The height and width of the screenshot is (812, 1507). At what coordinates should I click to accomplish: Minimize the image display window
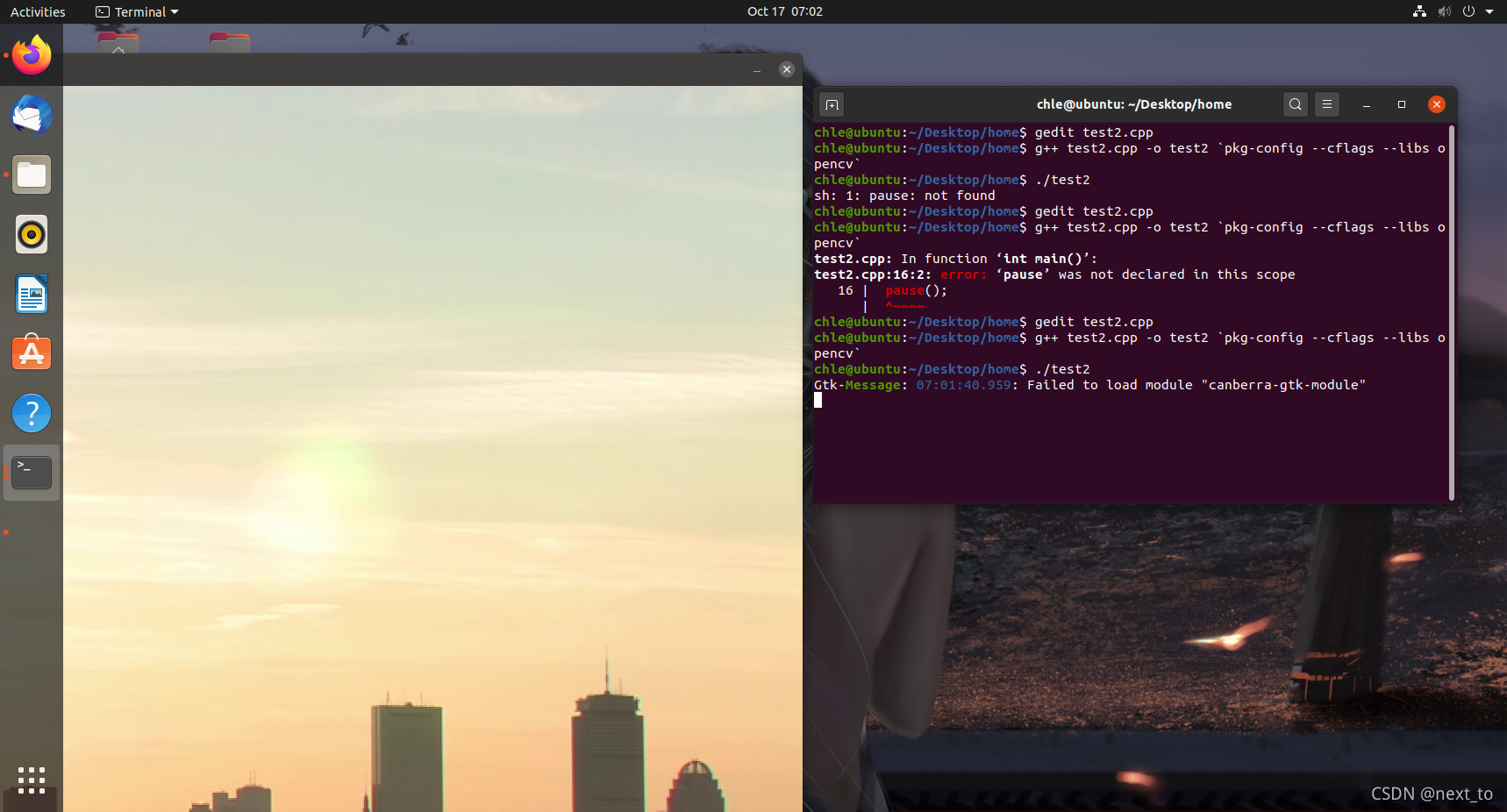tap(757, 69)
